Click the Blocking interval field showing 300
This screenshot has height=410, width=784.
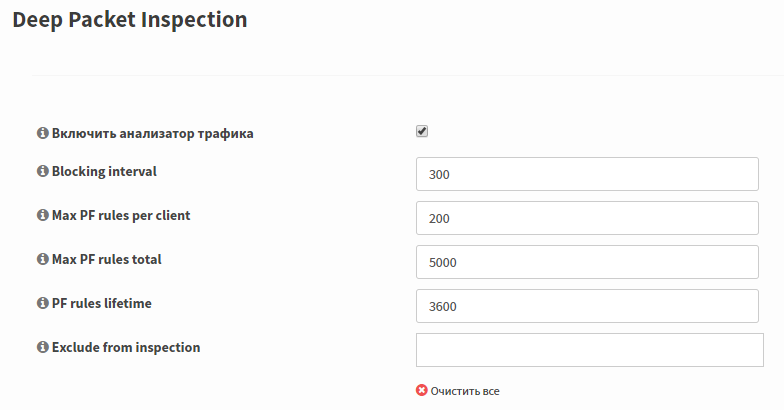point(587,174)
